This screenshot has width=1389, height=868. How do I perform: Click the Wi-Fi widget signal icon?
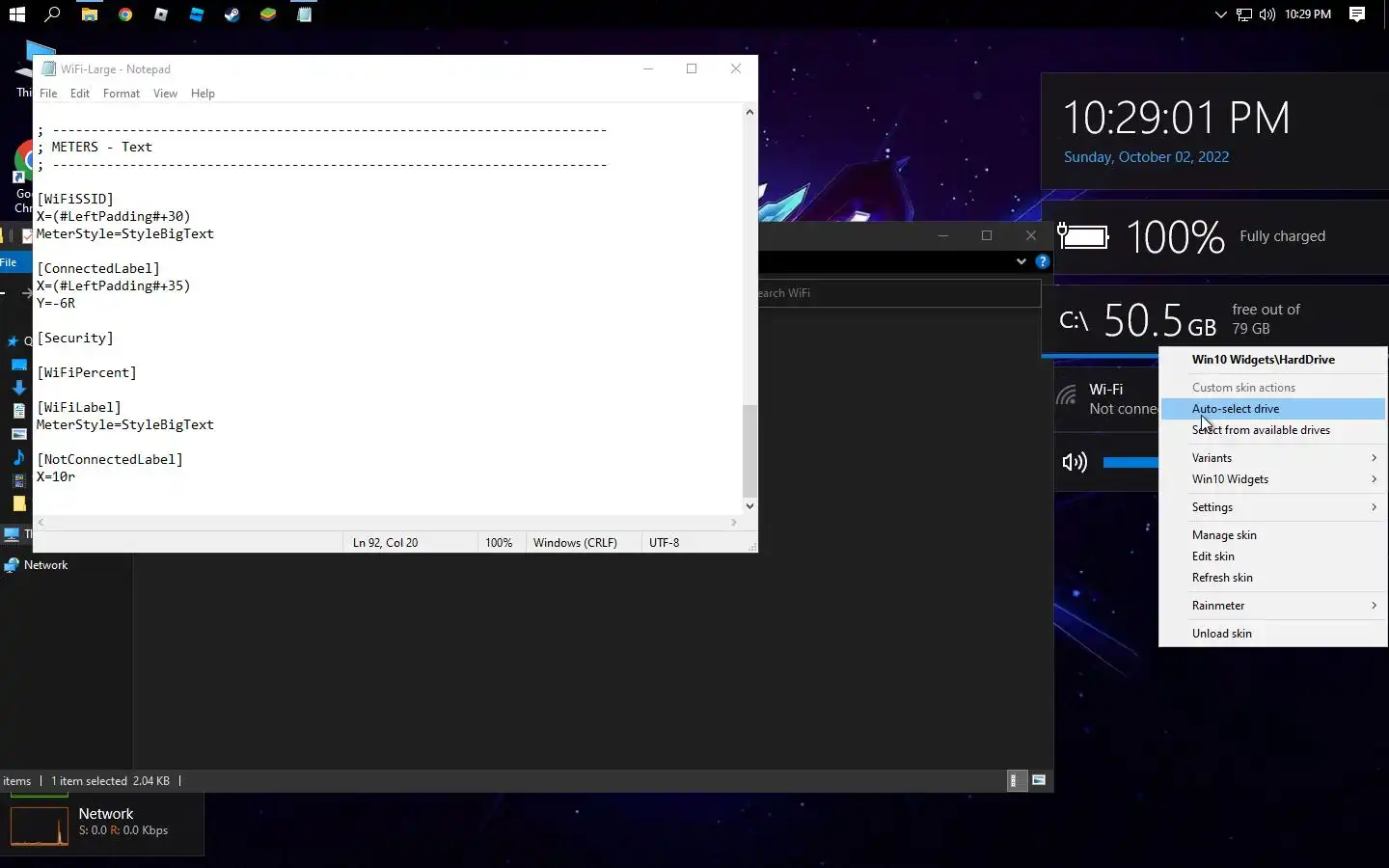tap(1067, 395)
